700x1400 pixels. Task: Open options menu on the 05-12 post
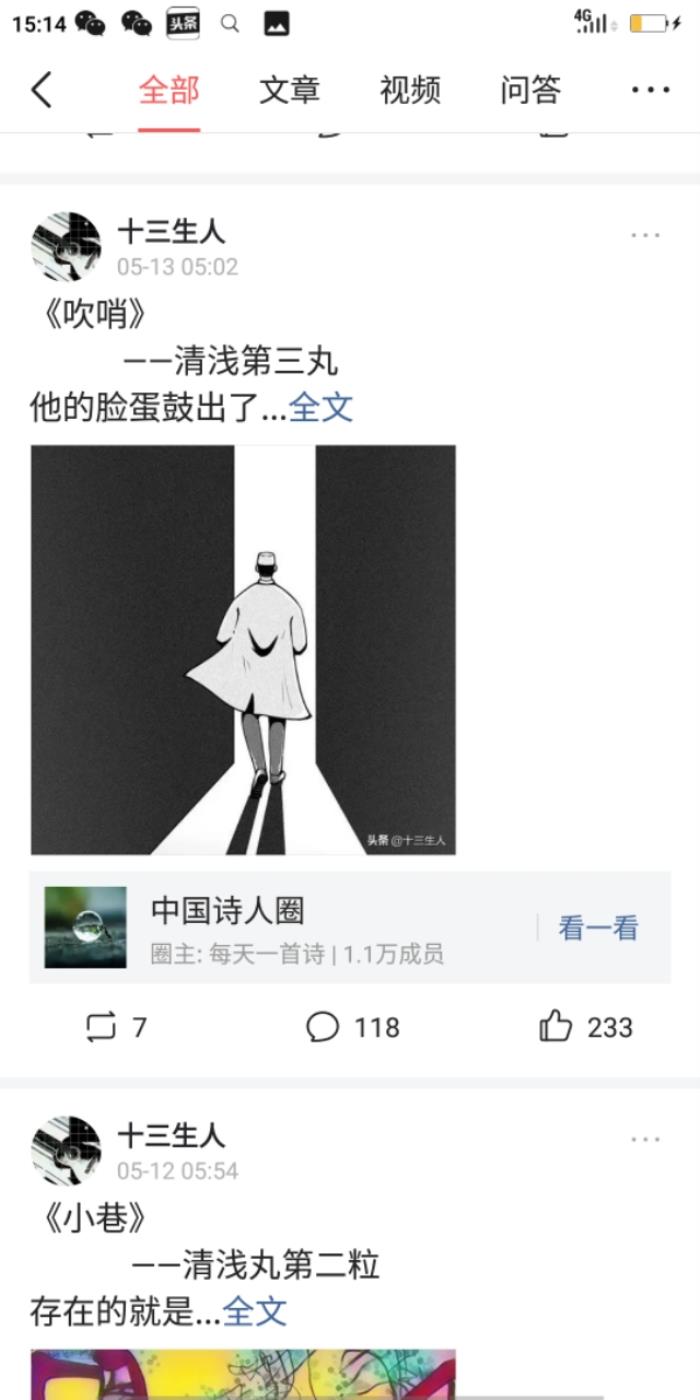tap(645, 1139)
